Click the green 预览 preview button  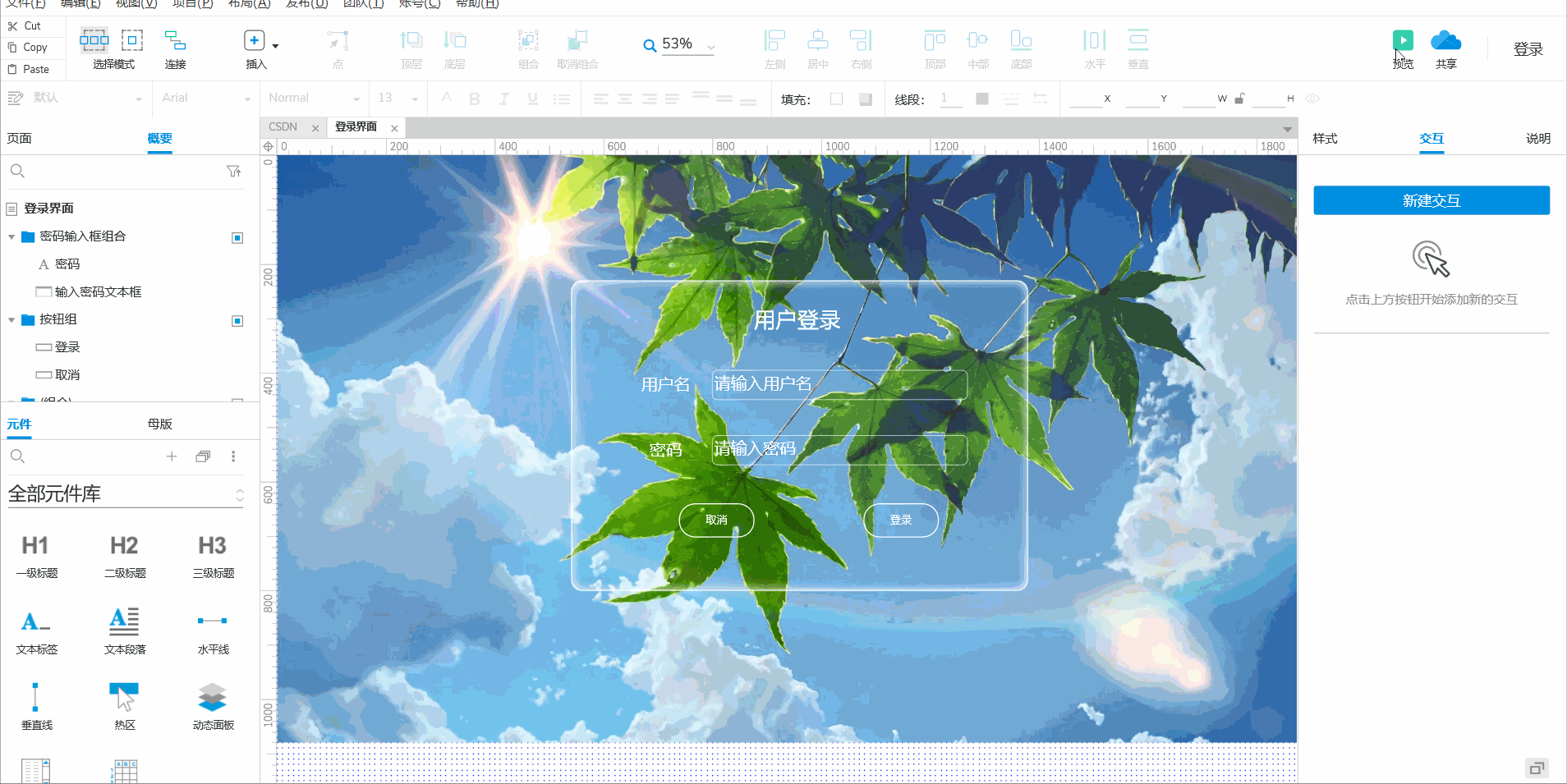pos(1403,40)
